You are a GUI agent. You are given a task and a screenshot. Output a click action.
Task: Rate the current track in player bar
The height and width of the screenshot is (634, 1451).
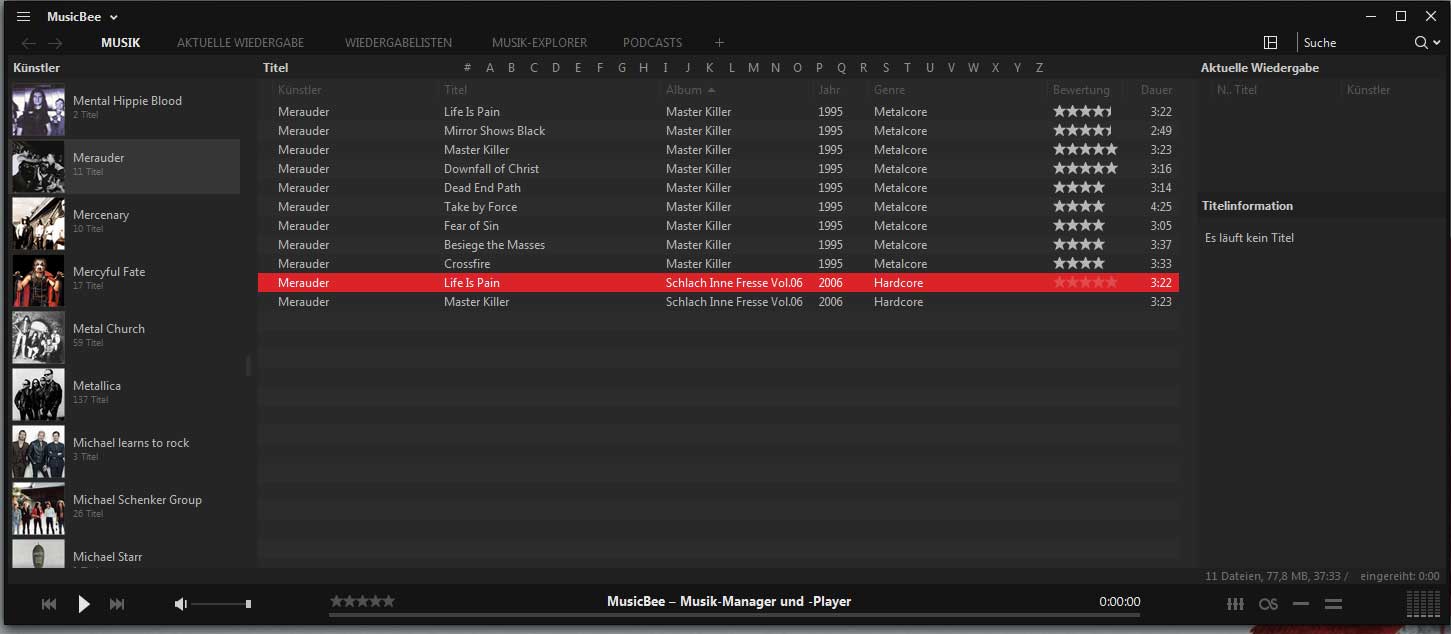362,601
